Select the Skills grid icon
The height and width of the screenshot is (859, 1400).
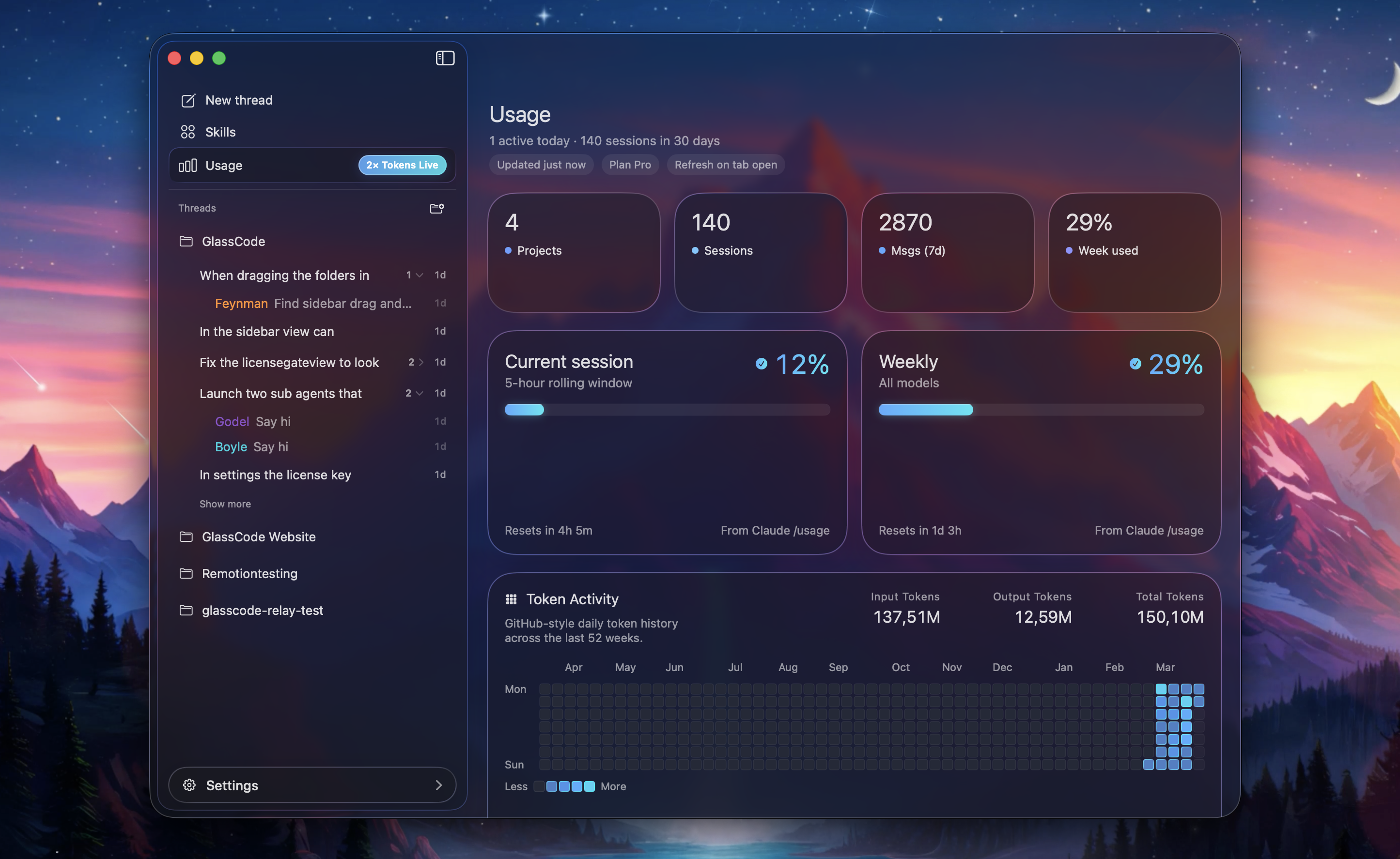[189, 131]
